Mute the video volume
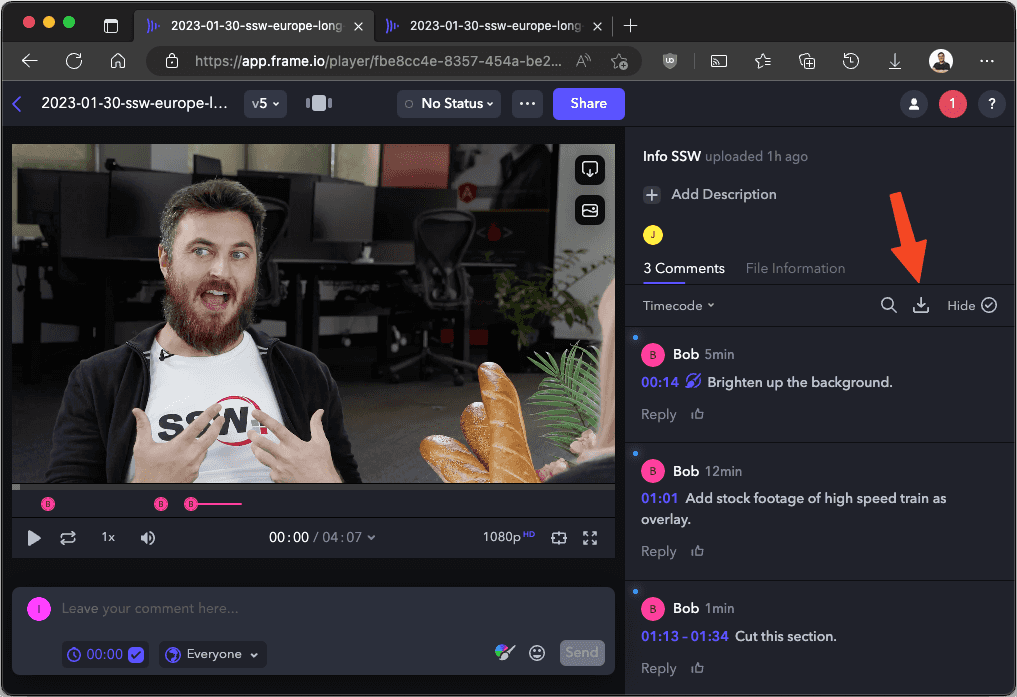1017x697 pixels. pos(148,538)
